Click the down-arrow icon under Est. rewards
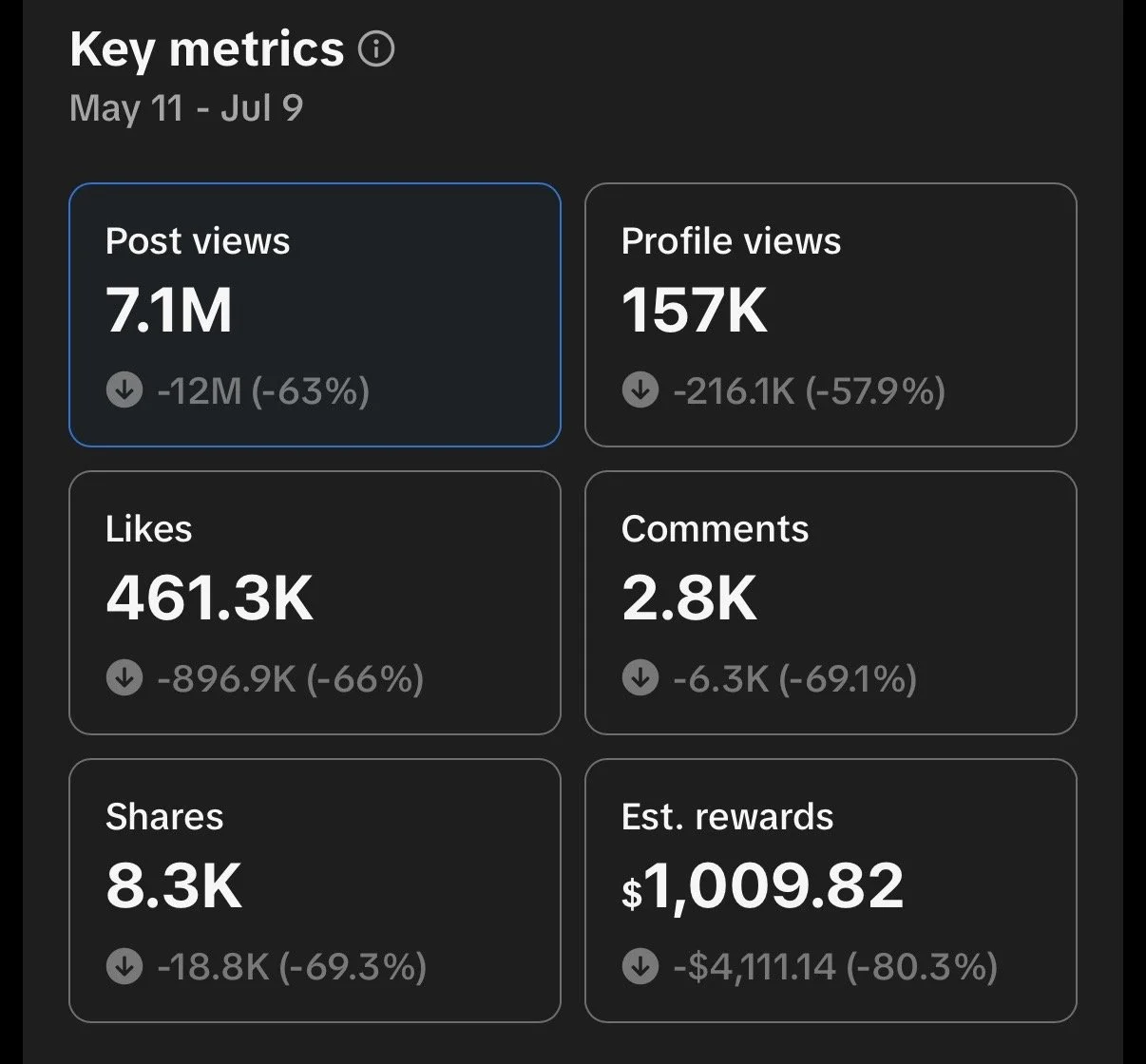1146x1064 pixels. click(x=640, y=966)
